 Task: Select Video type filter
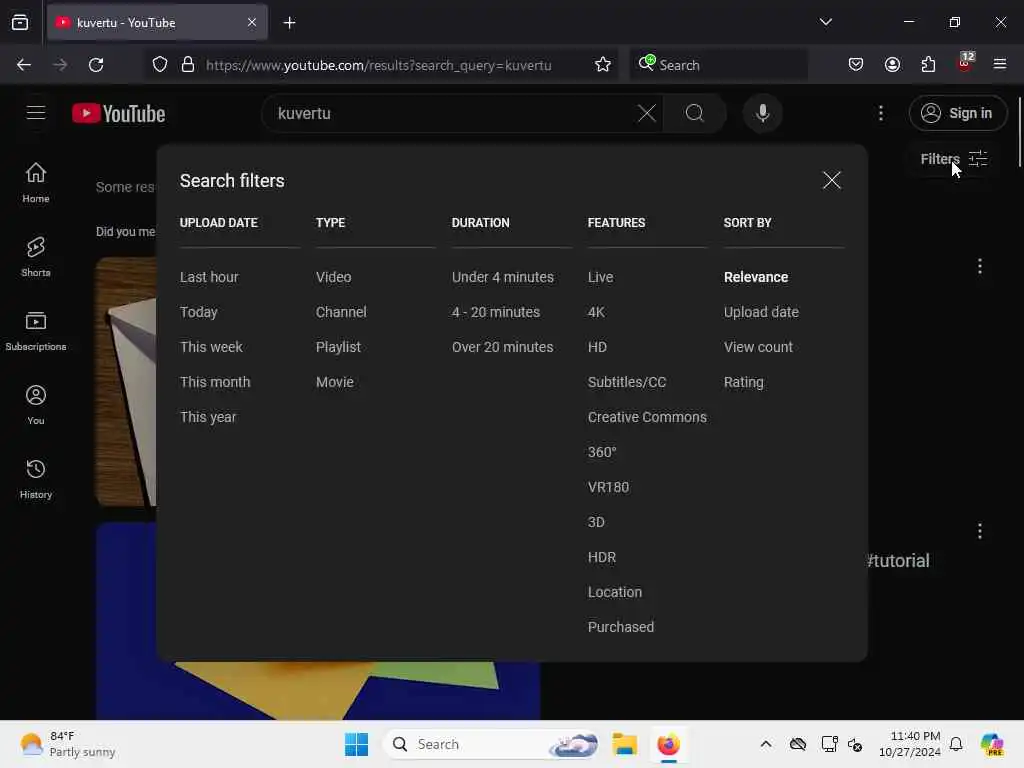click(333, 277)
